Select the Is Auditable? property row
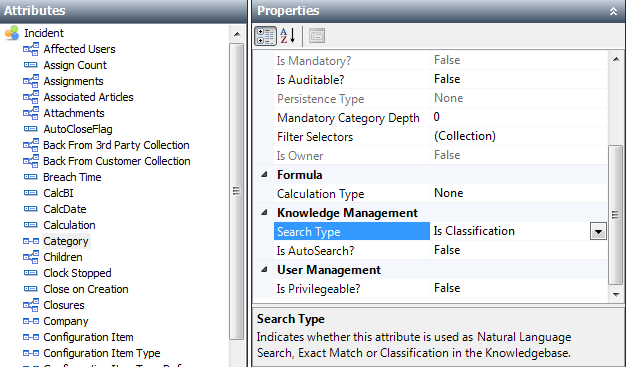626x367 pixels. 440,79
